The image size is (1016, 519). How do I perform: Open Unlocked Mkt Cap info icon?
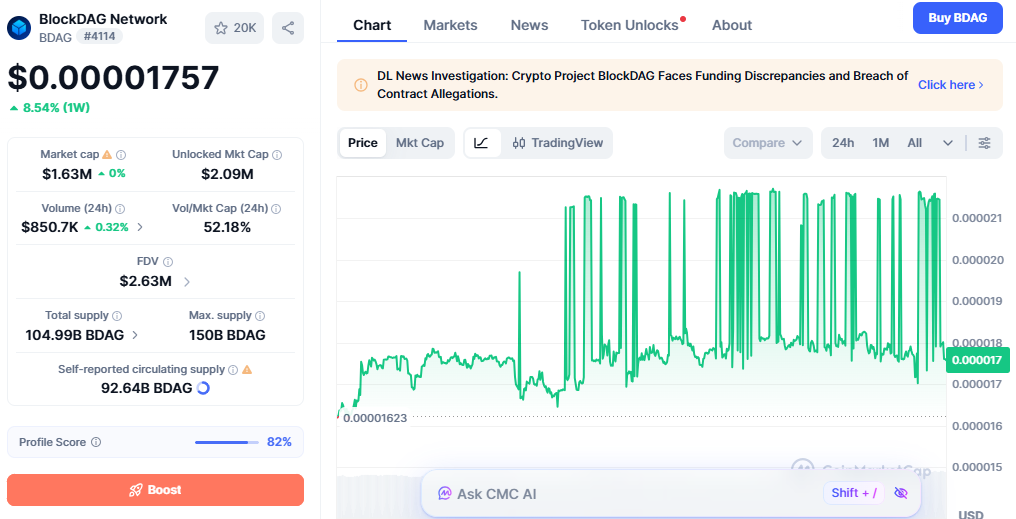(x=277, y=155)
